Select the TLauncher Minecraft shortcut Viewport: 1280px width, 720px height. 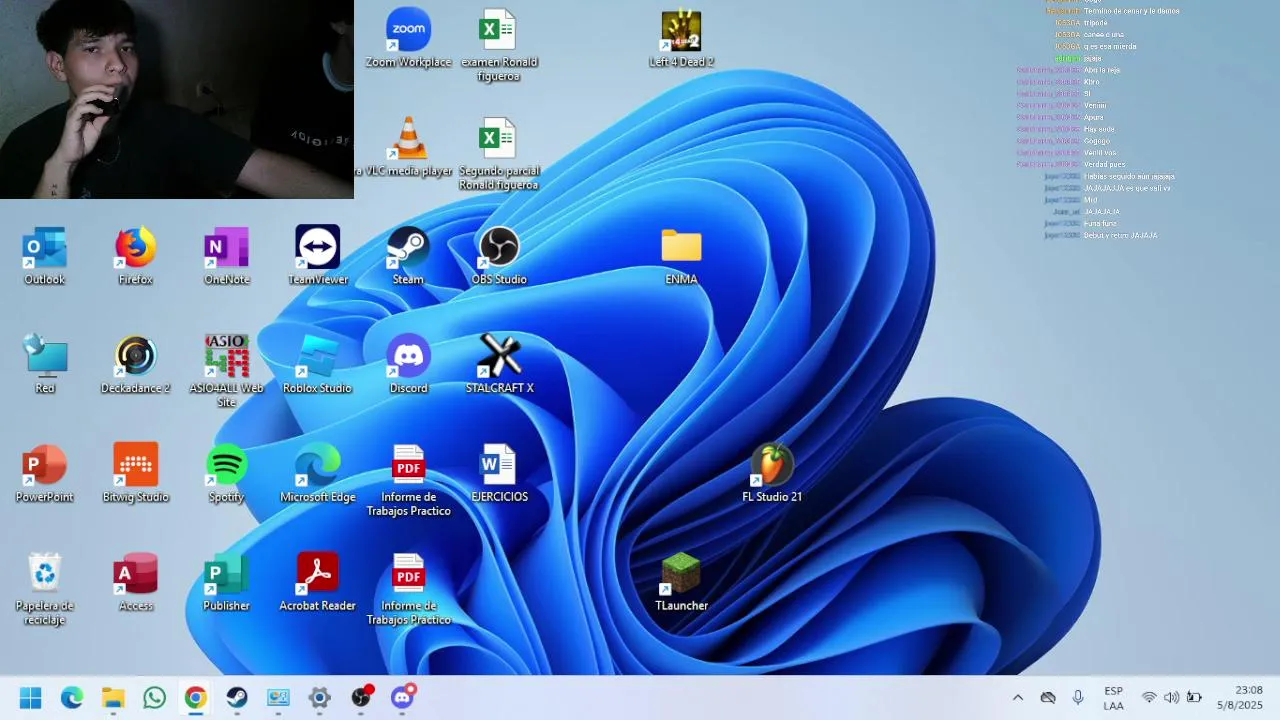(x=681, y=582)
